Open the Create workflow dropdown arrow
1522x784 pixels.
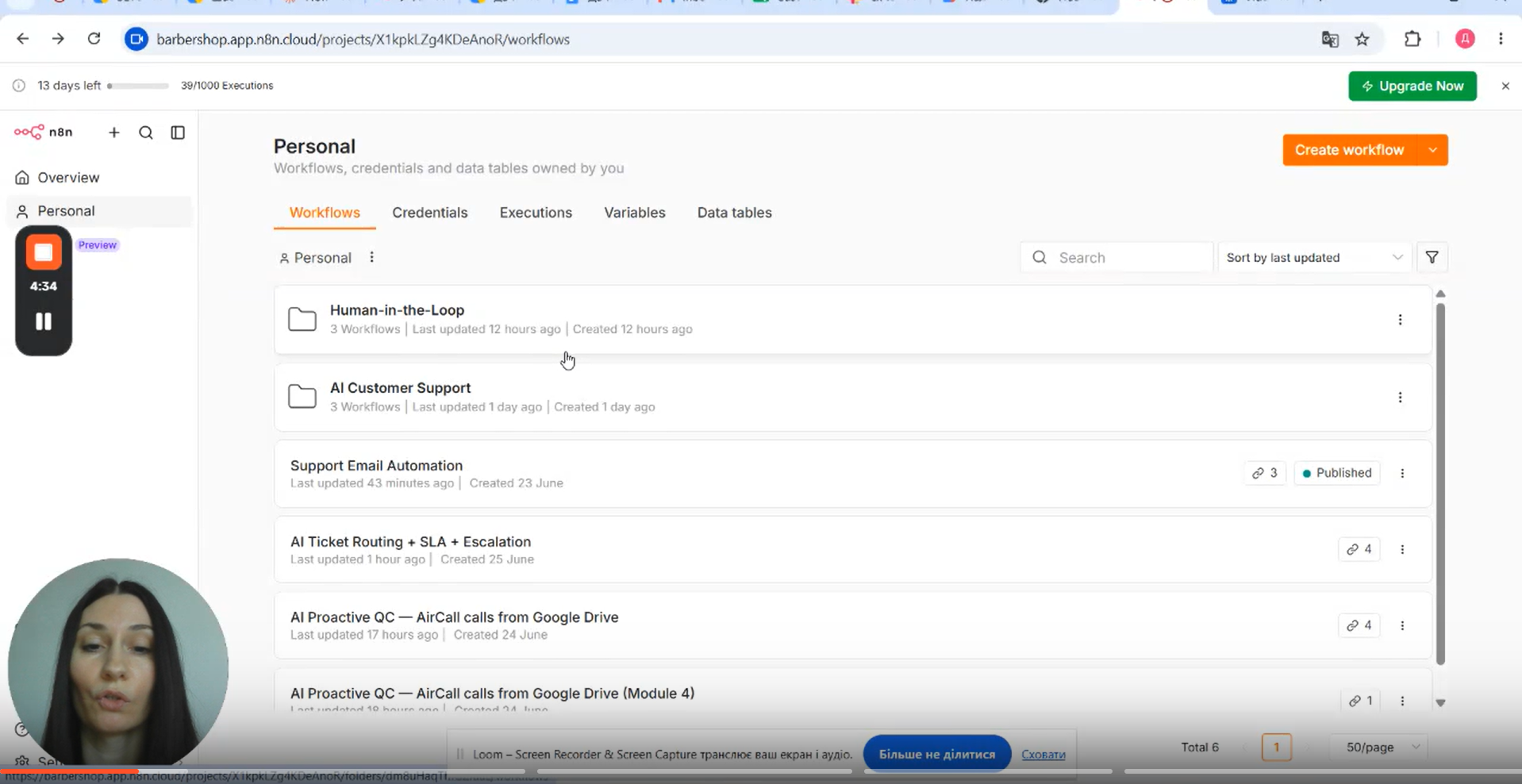click(x=1432, y=150)
